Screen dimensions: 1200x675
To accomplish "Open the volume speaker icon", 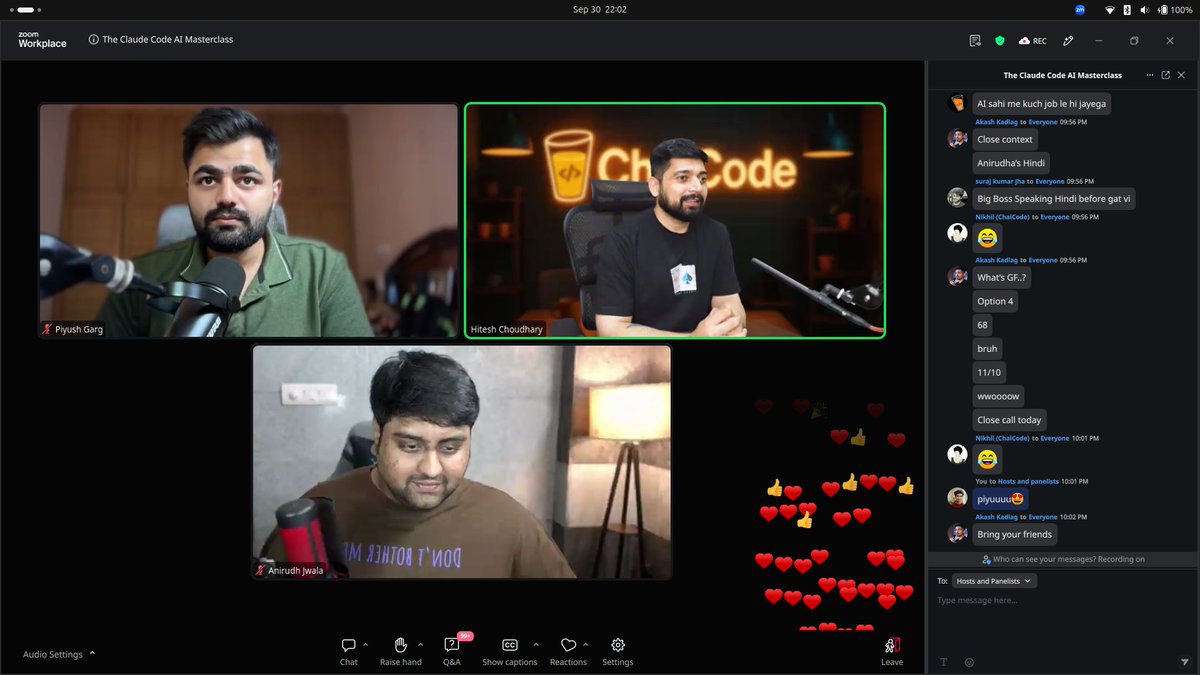I will pyautogui.click(x=1143, y=9).
